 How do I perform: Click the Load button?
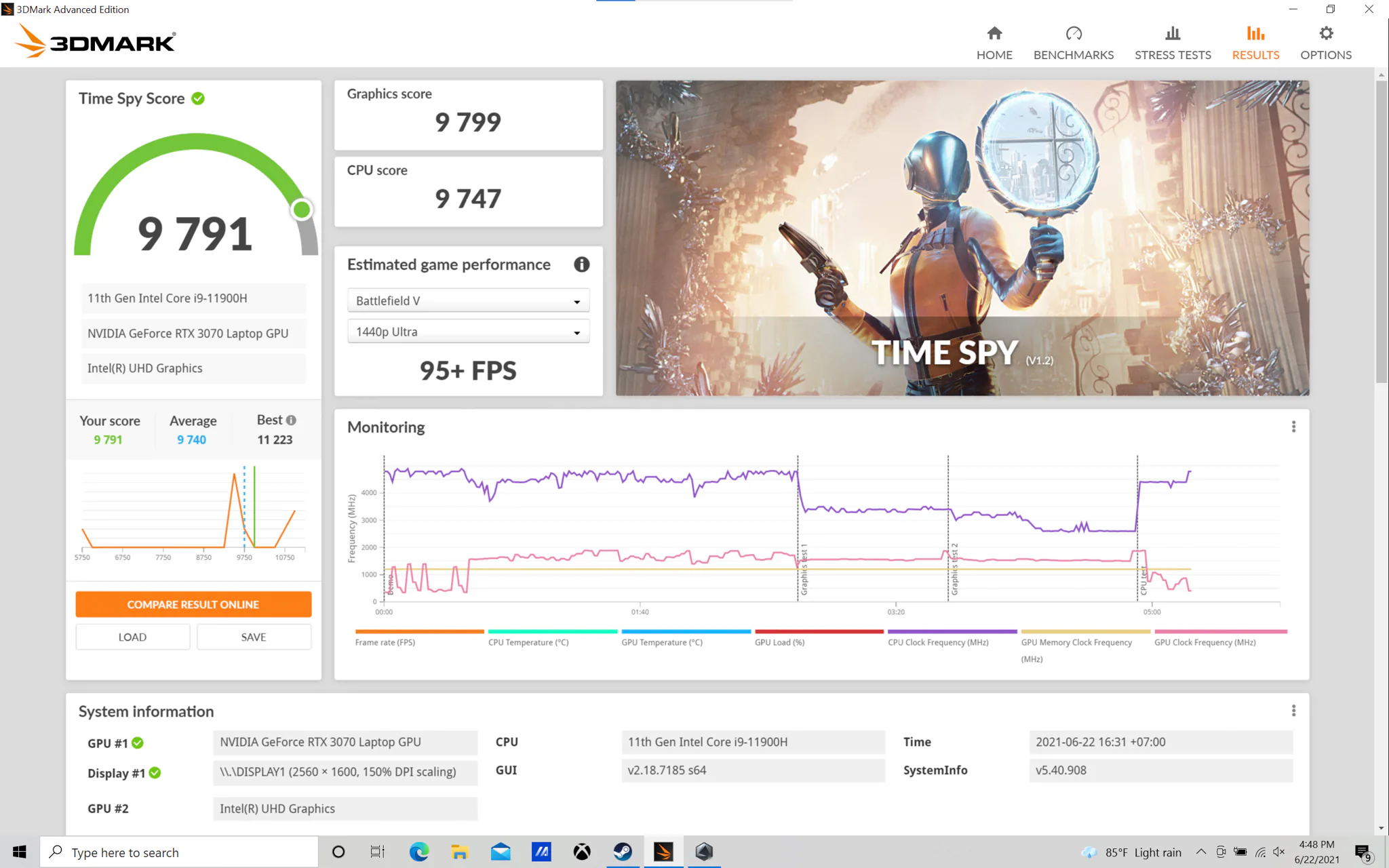[132, 637]
